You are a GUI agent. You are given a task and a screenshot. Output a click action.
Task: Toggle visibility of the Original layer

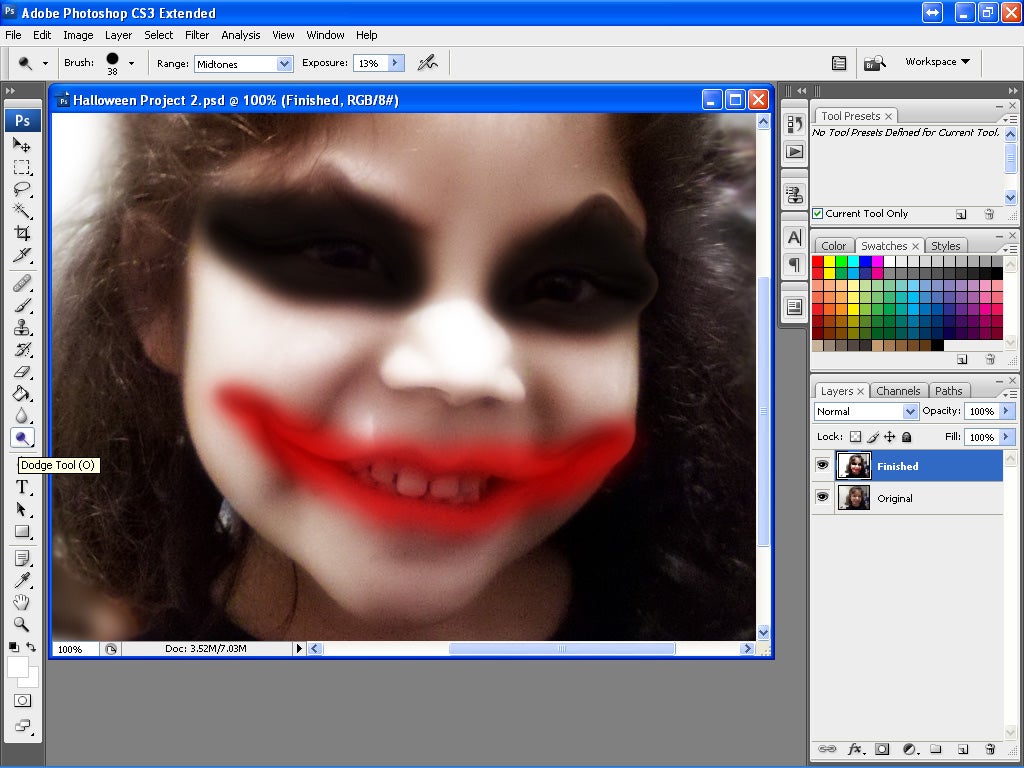pyautogui.click(x=823, y=498)
